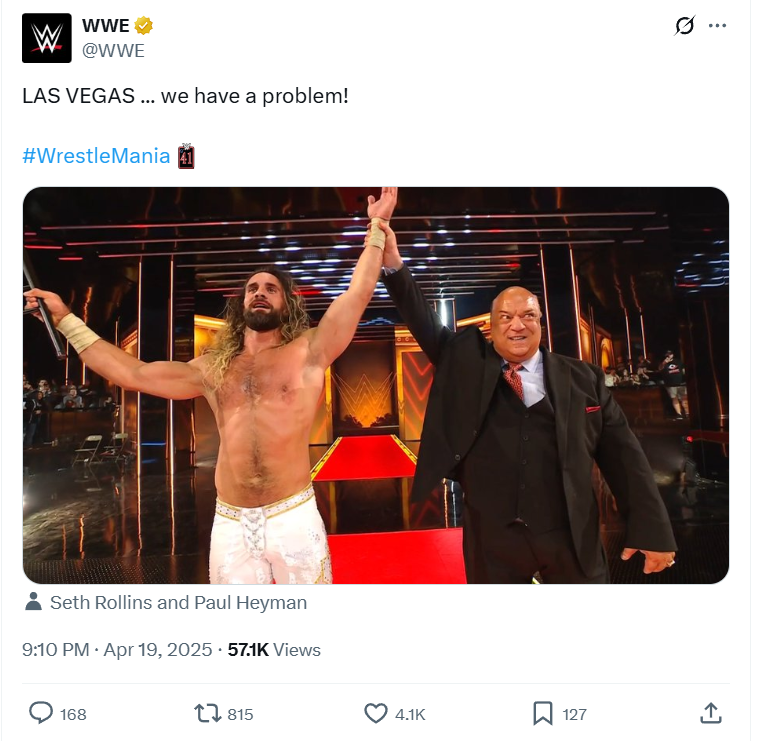Bookmark this post using the bookmark icon
This screenshot has width=782, height=741.
[x=543, y=713]
